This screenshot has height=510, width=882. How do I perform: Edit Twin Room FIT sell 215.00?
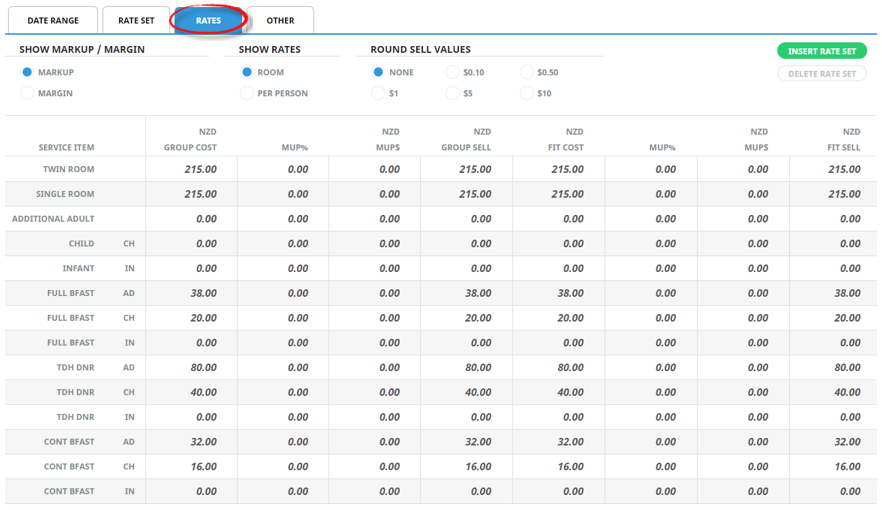point(835,169)
